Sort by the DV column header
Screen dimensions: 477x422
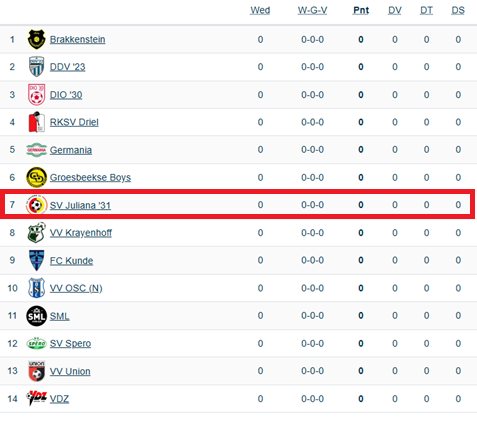395,10
